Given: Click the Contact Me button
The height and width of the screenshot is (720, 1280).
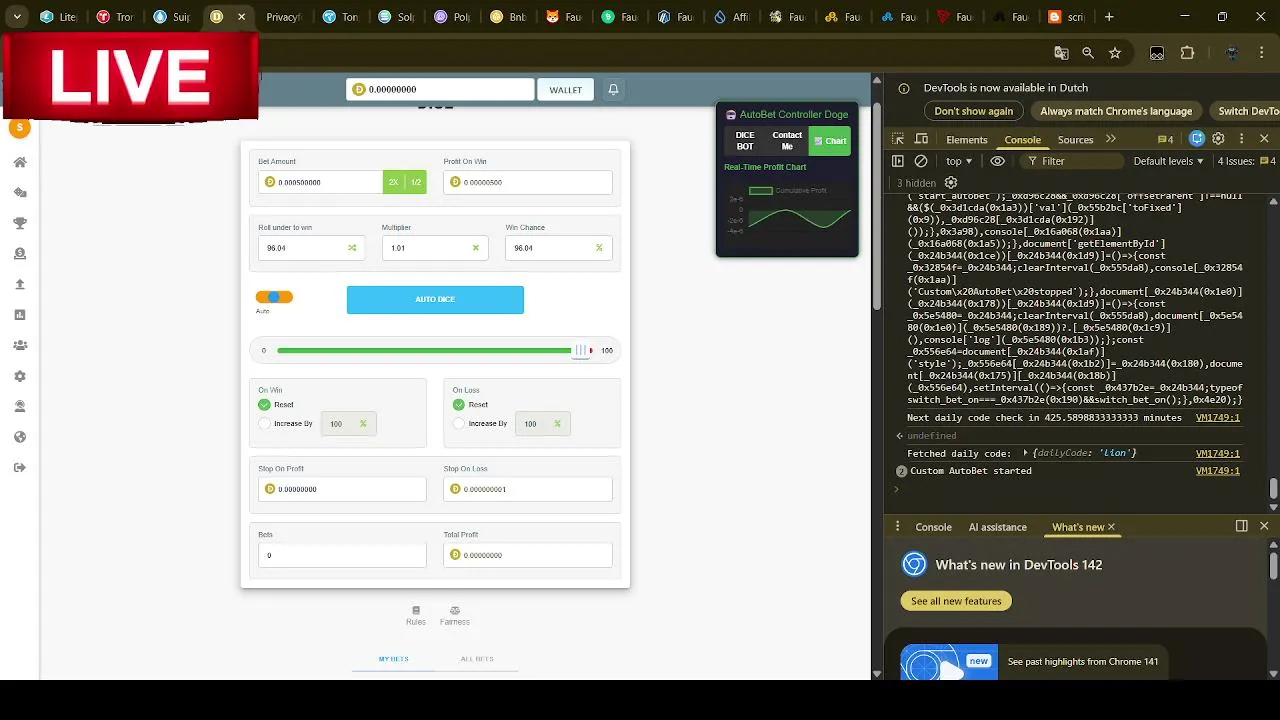Looking at the screenshot, I should (787, 141).
